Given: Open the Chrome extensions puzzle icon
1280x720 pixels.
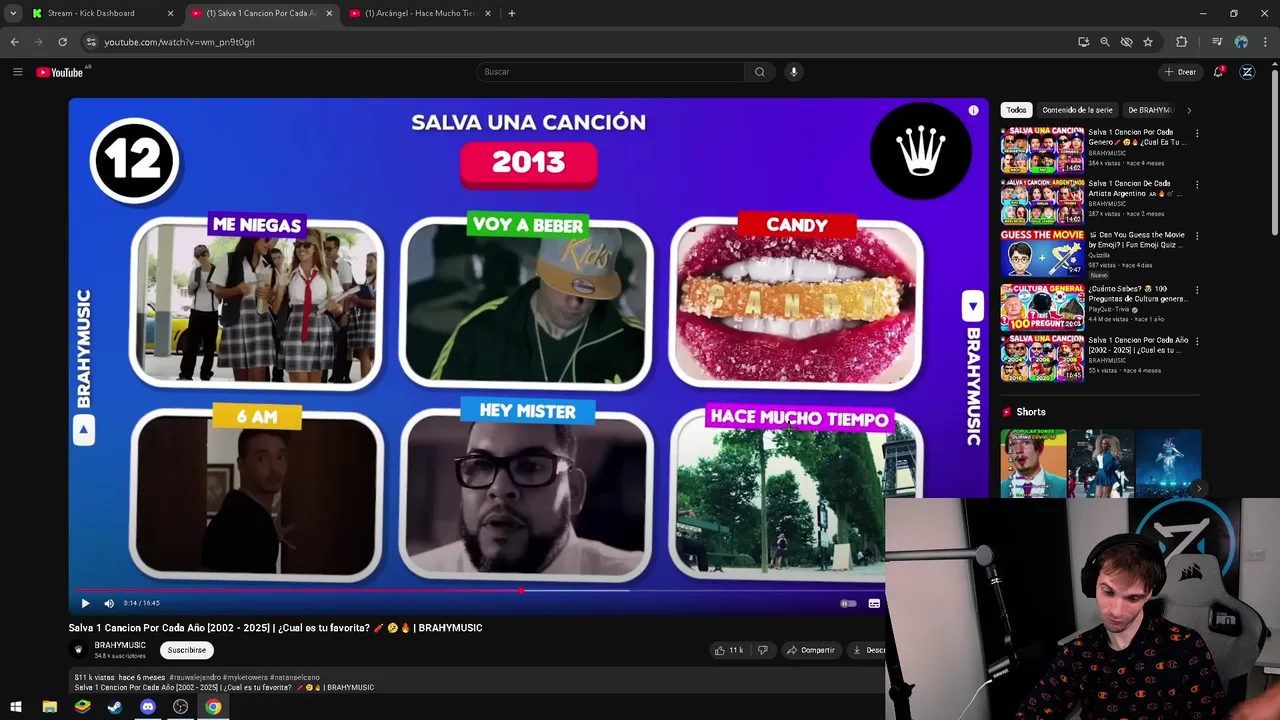Looking at the screenshot, I should 1182,42.
